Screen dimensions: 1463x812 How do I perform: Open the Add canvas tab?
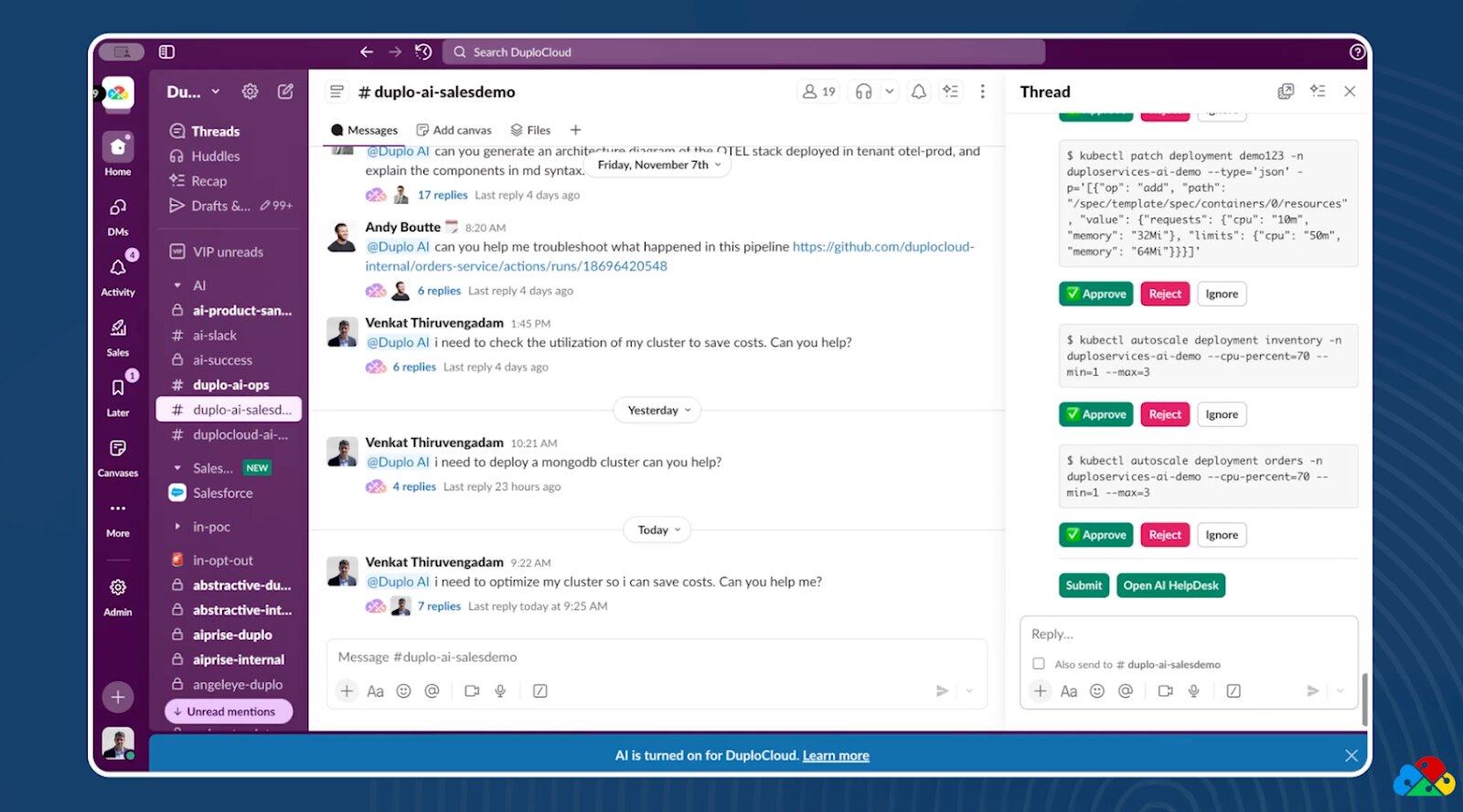click(454, 130)
